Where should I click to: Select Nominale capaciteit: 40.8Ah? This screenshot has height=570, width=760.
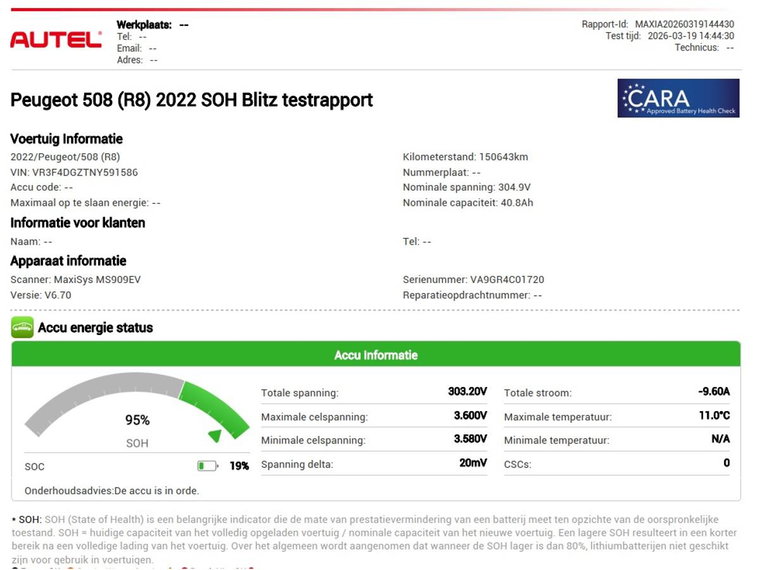click(x=468, y=203)
